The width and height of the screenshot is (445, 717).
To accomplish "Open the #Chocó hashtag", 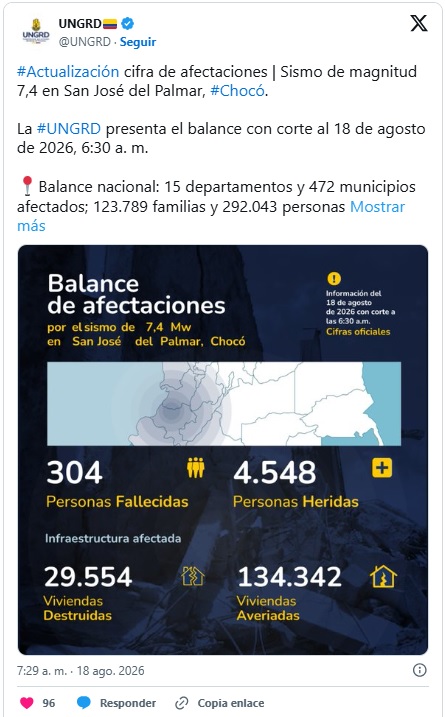I will point(237,91).
